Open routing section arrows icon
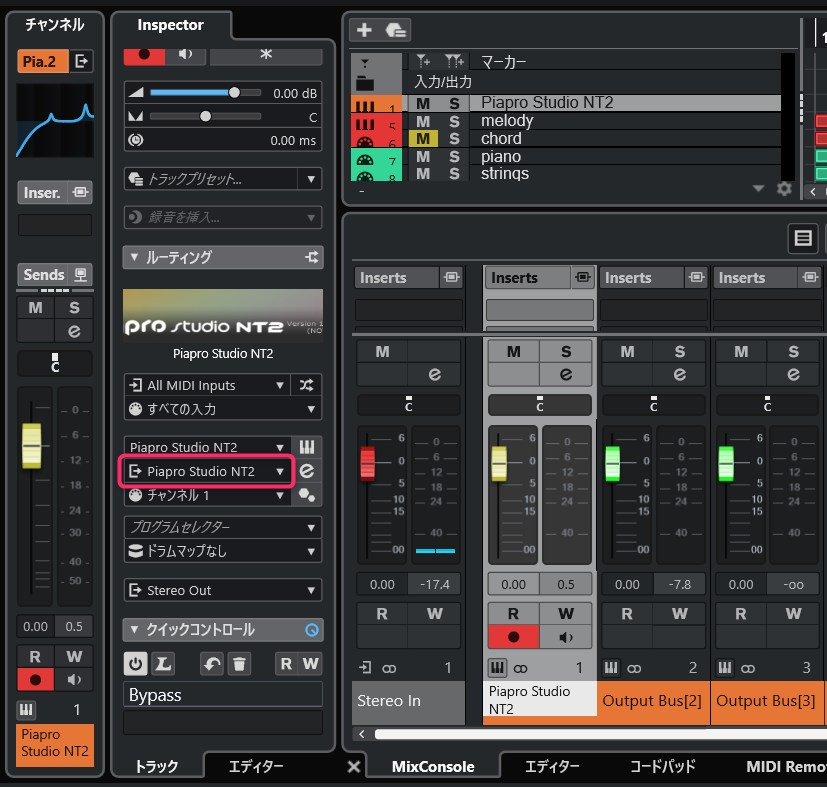 pyautogui.click(x=312, y=257)
